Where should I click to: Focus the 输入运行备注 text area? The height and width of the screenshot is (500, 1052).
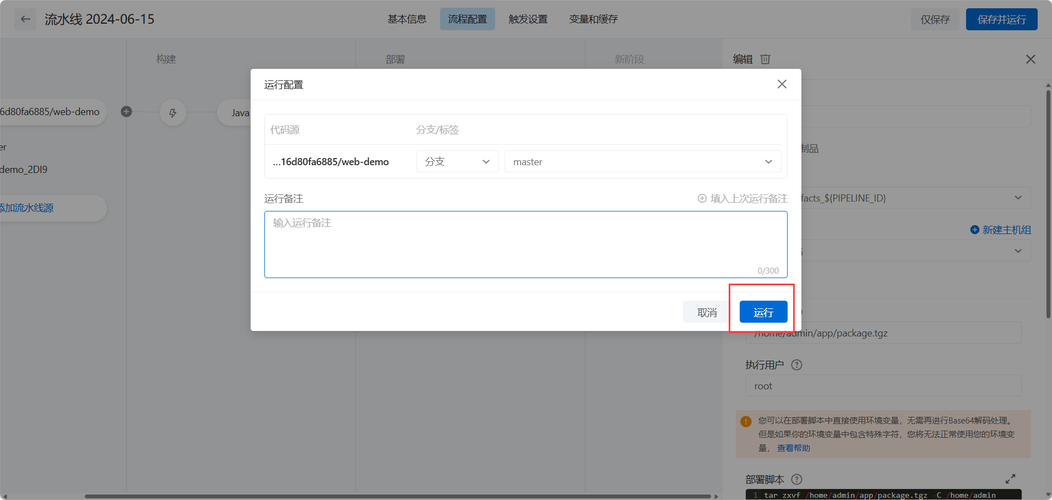click(526, 244)
